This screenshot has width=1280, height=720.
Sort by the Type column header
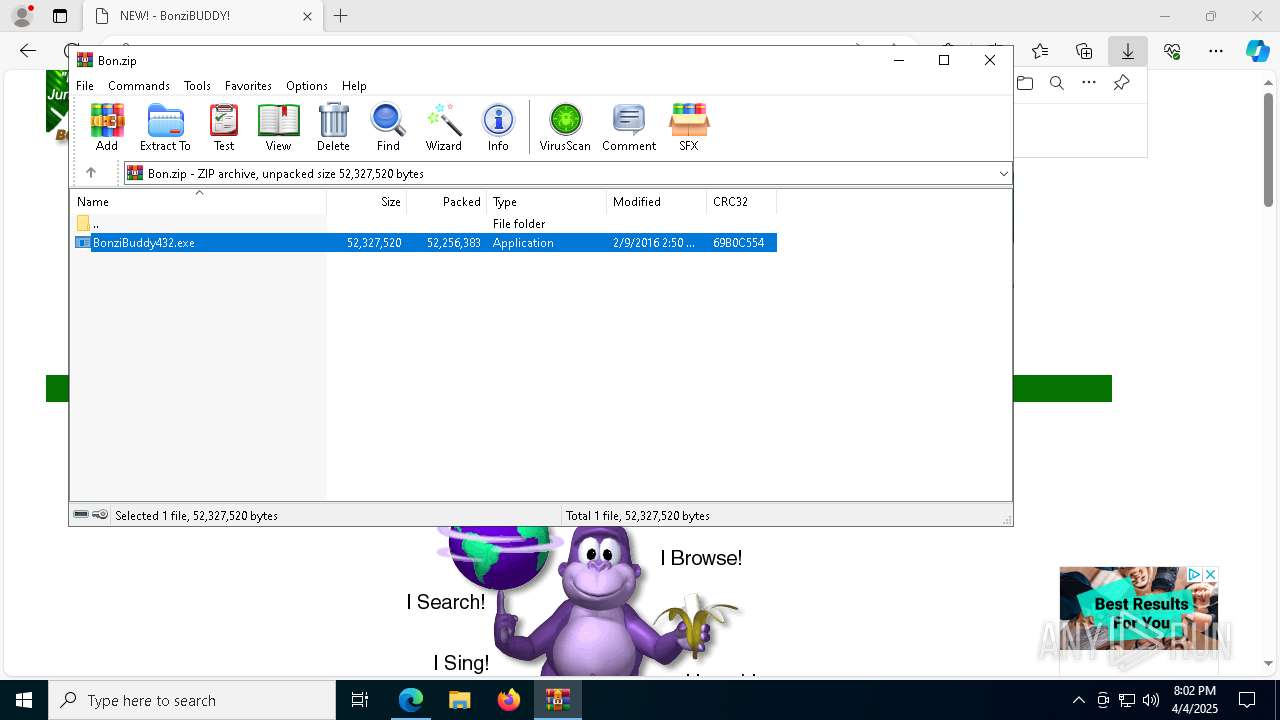click(x=547, y=202)
